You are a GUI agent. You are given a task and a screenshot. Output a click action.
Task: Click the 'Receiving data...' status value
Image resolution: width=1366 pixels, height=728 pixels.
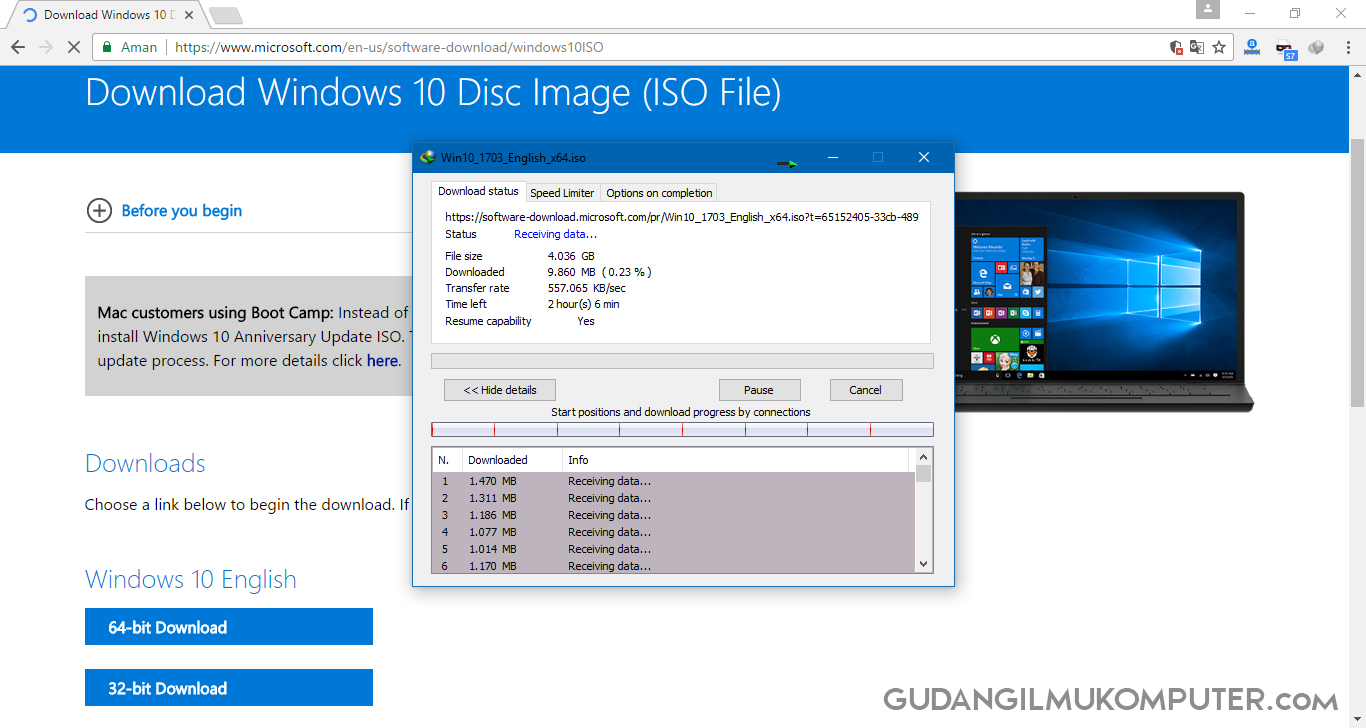[x=555, y=234]
